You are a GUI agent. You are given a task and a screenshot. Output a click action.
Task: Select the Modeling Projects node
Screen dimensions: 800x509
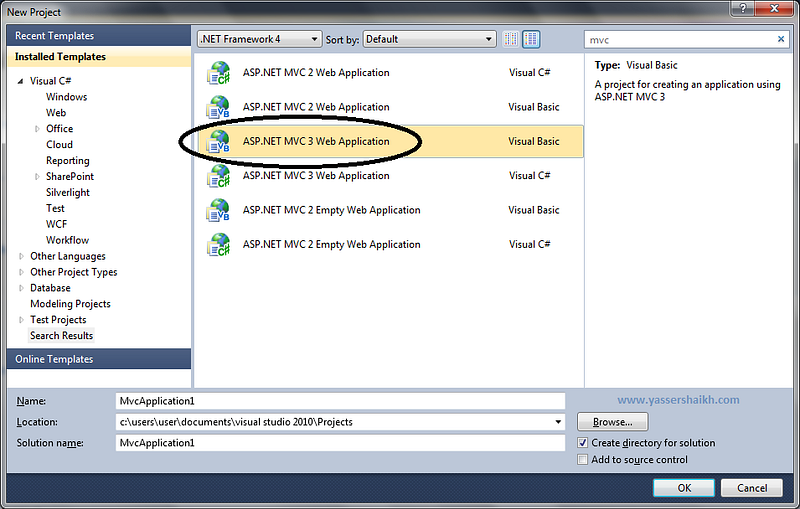pyautogui.click(x=70, y=304)
